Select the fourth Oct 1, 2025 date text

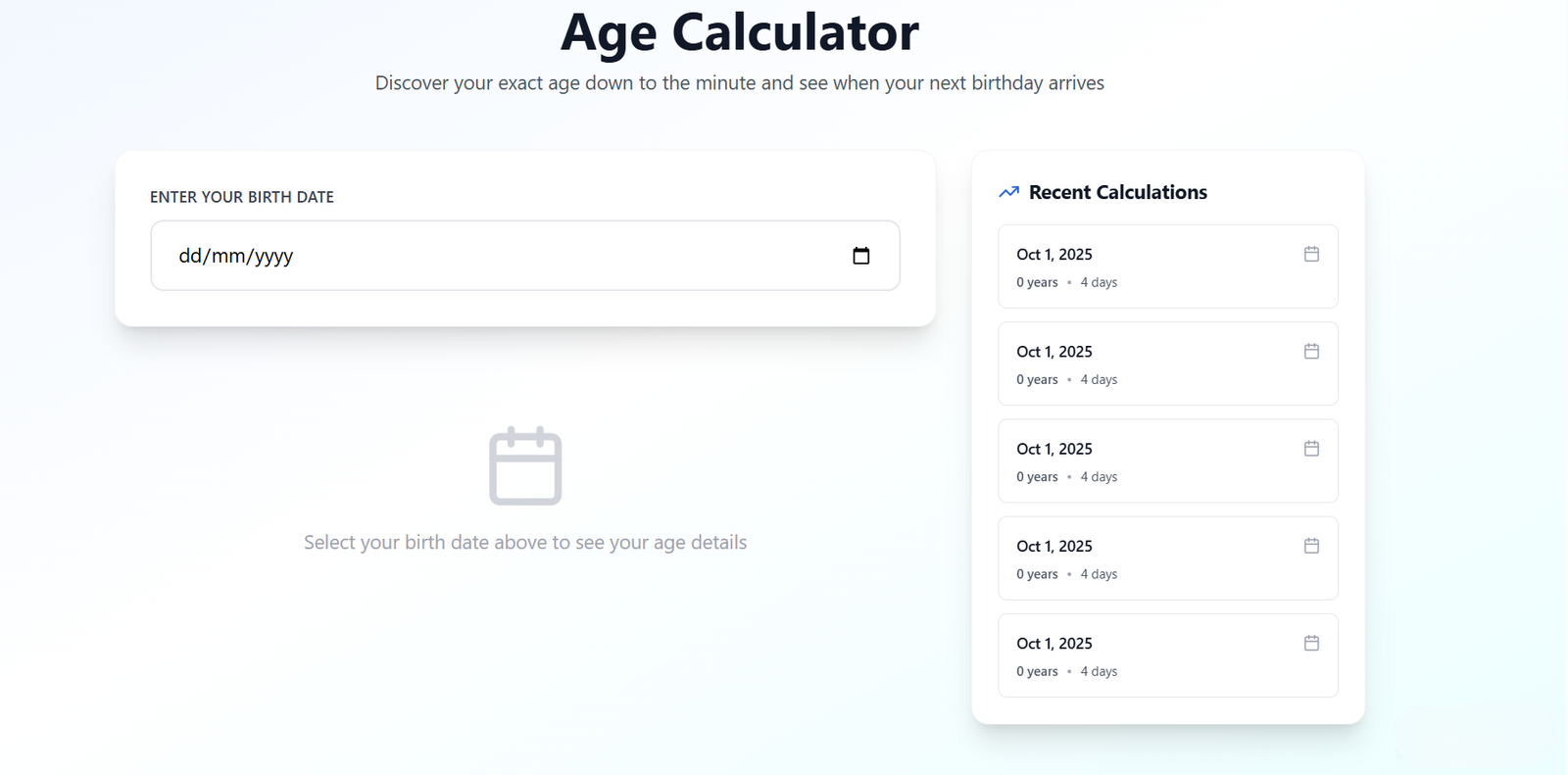pyautogui.click(x=1053, y=547)
